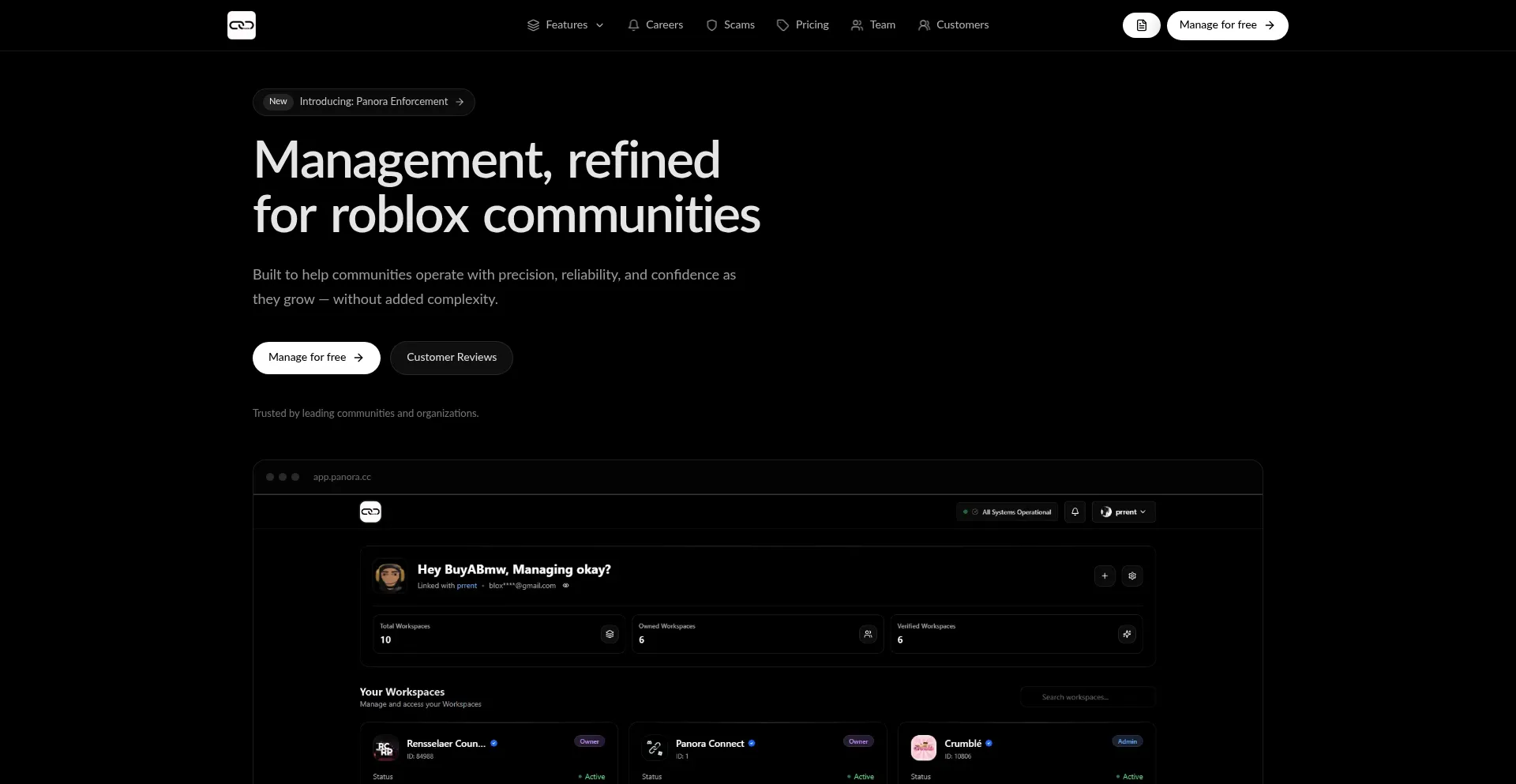Click the Rensselaer Coun... workspace name

[446, 744]
